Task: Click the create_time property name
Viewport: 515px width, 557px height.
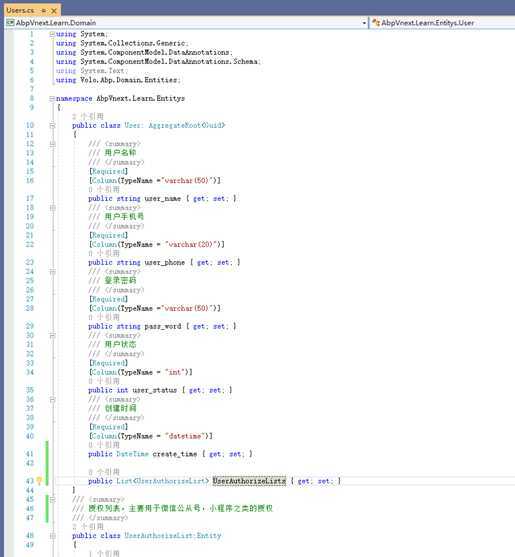Action: pos(175,454)
